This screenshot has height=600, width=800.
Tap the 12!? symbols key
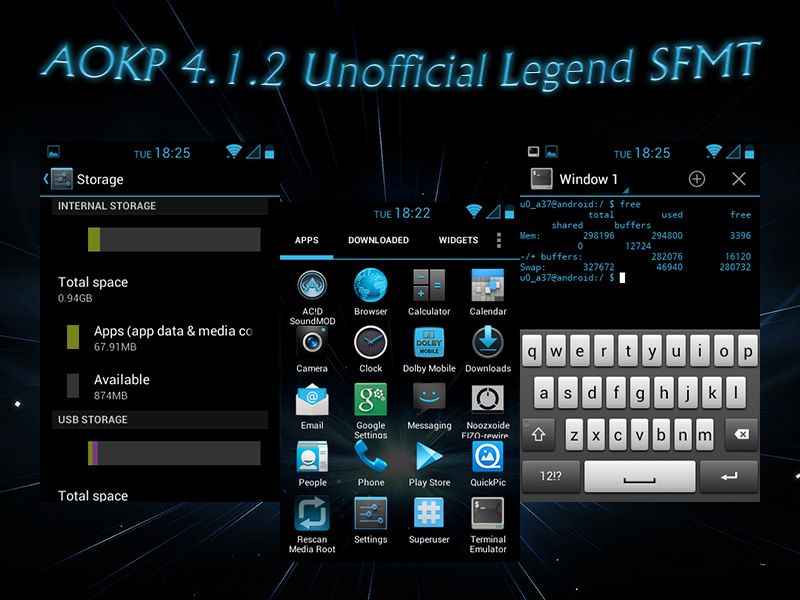pos(551,477)
